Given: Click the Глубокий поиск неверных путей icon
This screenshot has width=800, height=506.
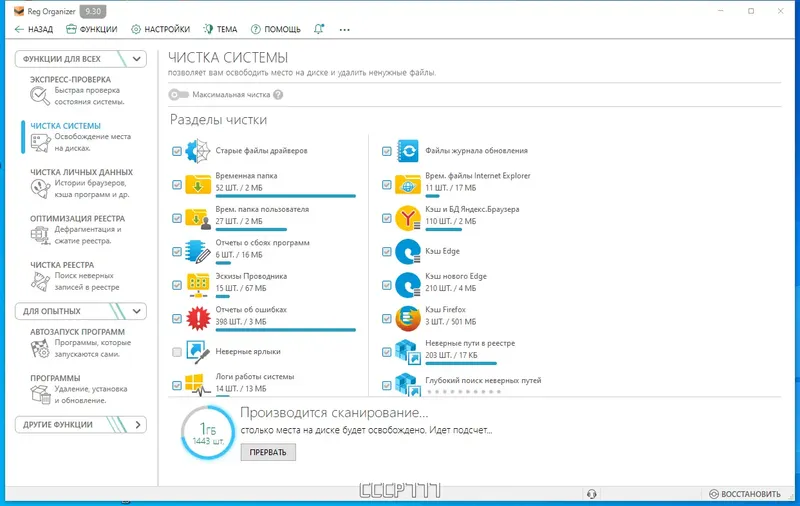Looking at the screenshot, I should pyautogui.click(x=408, y=384).
